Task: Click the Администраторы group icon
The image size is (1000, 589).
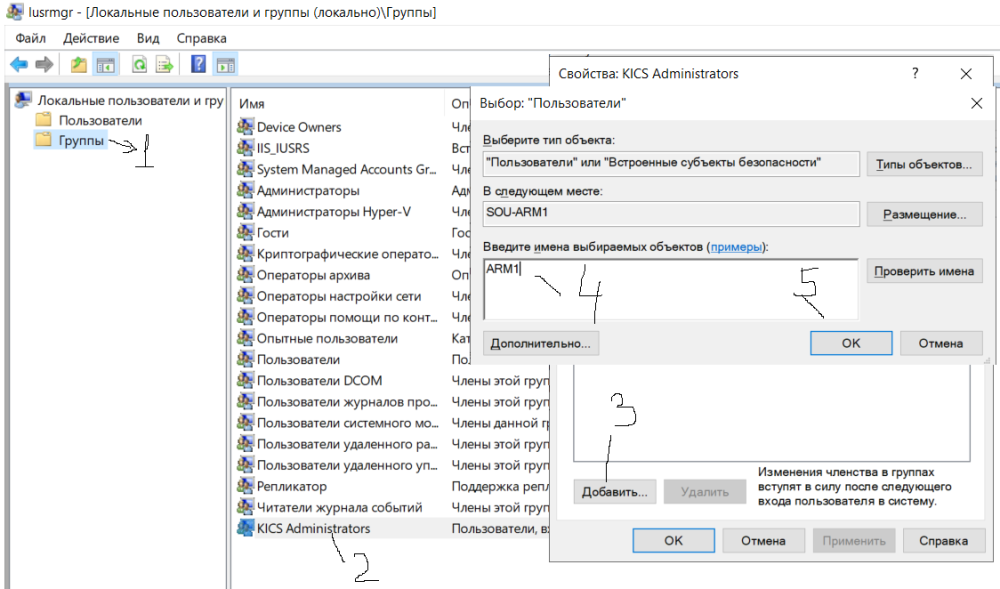Action: 246,190
